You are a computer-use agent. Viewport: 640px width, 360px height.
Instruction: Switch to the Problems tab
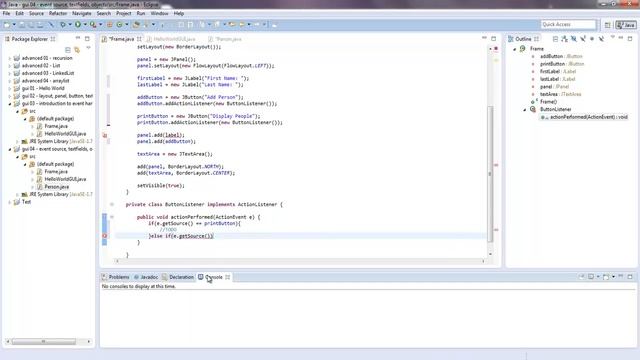[116, 277]
